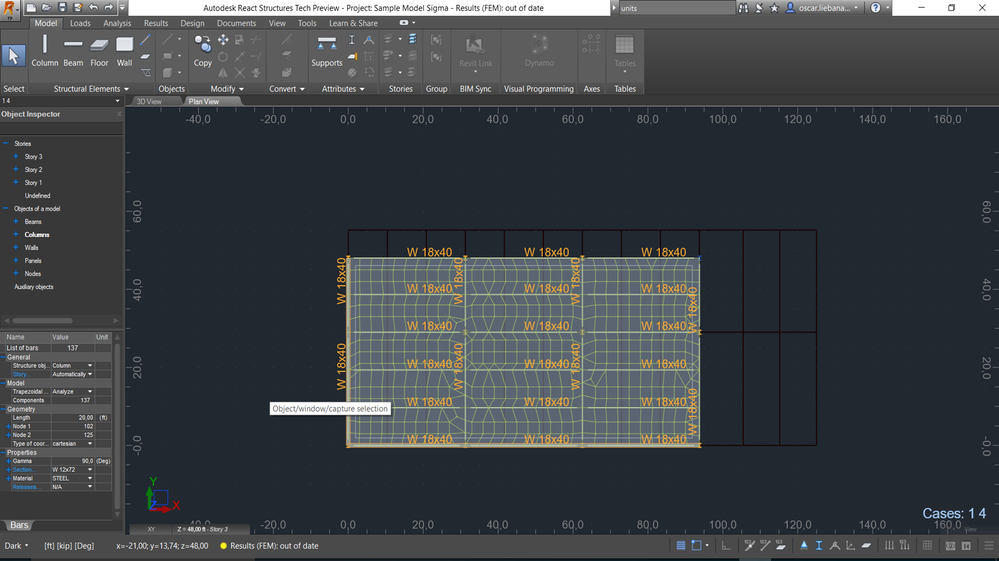Open the Results ribbon tab
This screenshot has width=999, height=561.
tap(155, 23)
